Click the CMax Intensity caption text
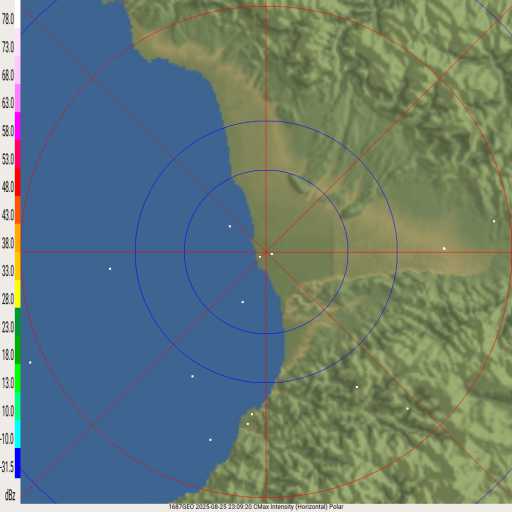This screenshot has height=512, width=512. (x=298, y=507)
